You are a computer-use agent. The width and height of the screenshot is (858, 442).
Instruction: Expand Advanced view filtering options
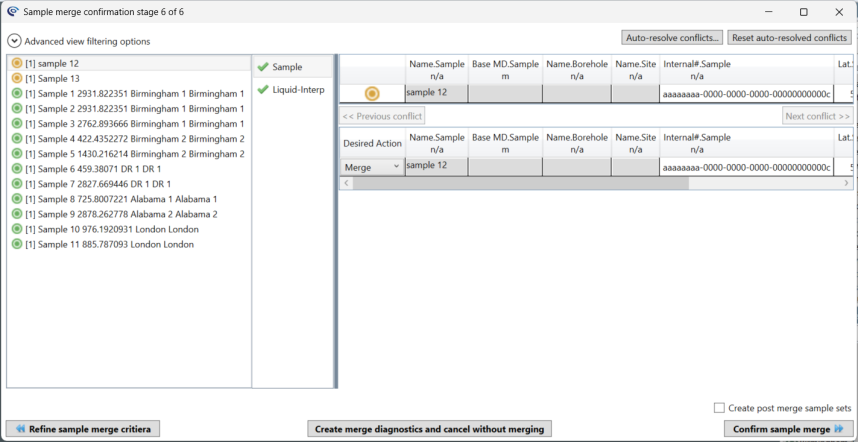pyautogui.click(x=14, y=41)
